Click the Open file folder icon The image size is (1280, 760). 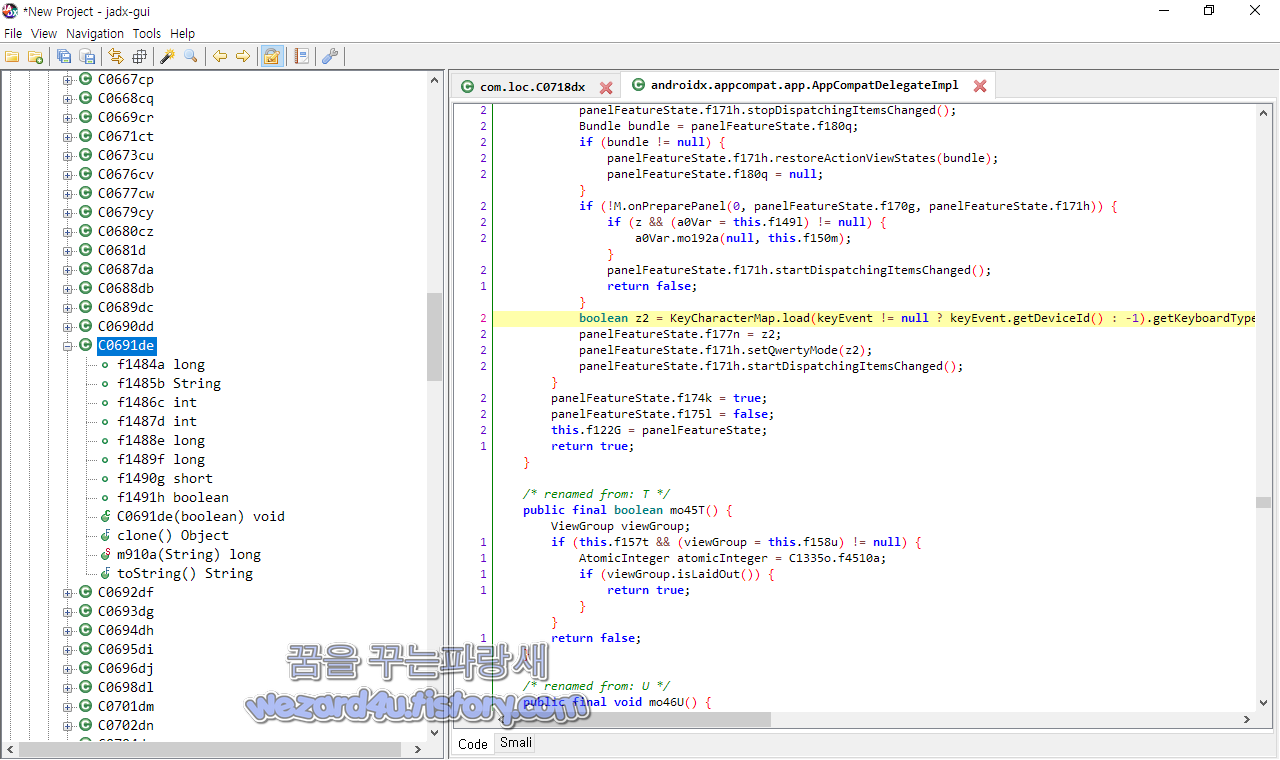[x=12, y=56]
